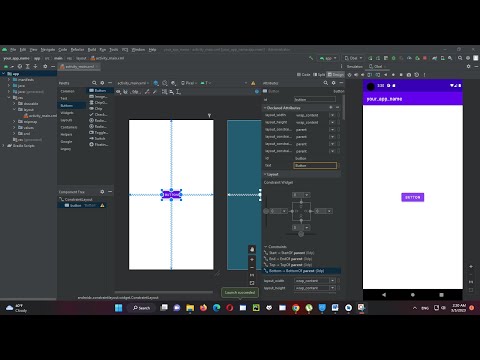Image resolution: width=480 pixels, height=360 pixels.
Task: Expand the java folder in project tree
Action: click(x=9, y=86)
